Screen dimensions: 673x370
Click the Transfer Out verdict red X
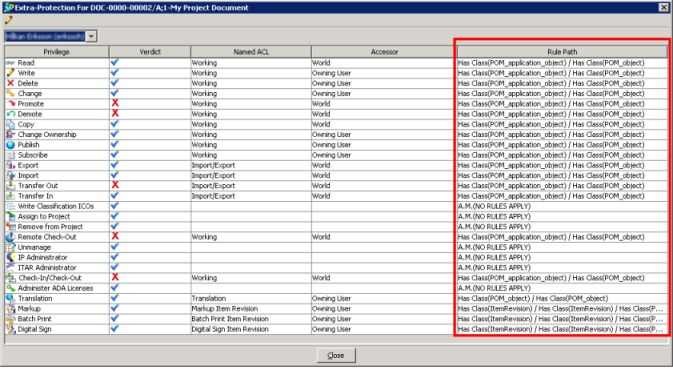point(115,185)
